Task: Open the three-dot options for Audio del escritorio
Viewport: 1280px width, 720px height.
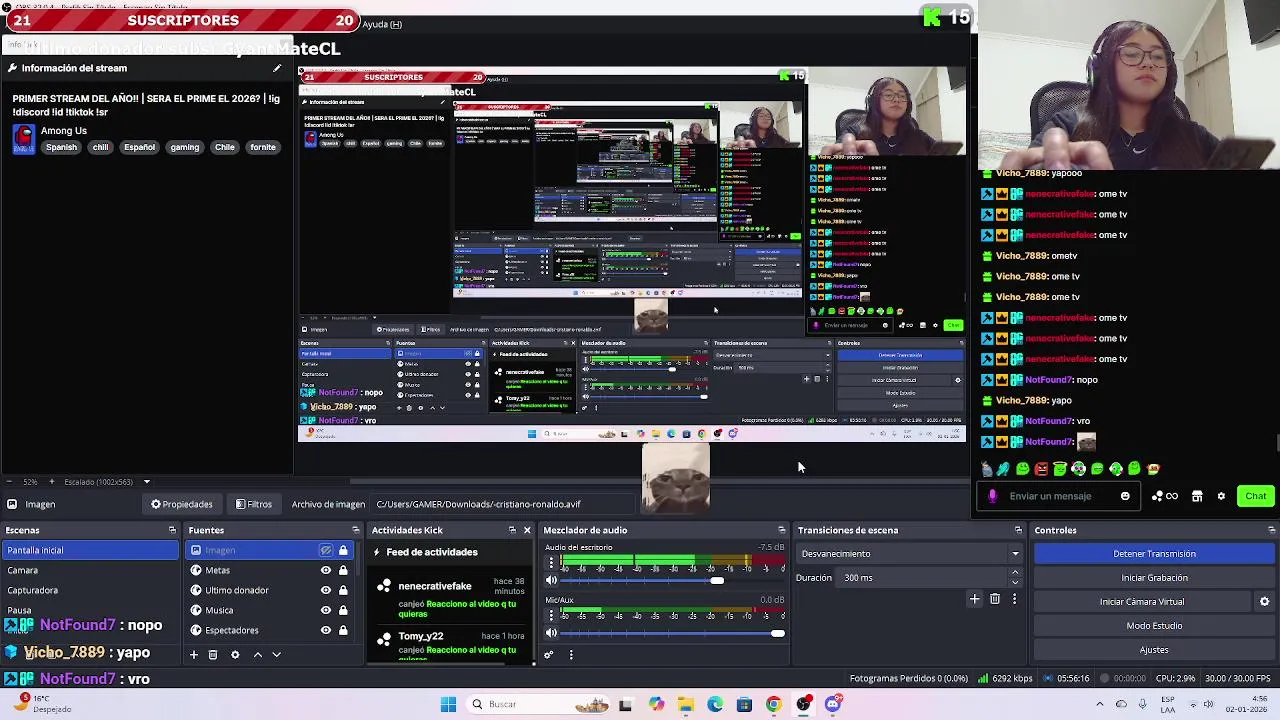Action: click(550, 563)
